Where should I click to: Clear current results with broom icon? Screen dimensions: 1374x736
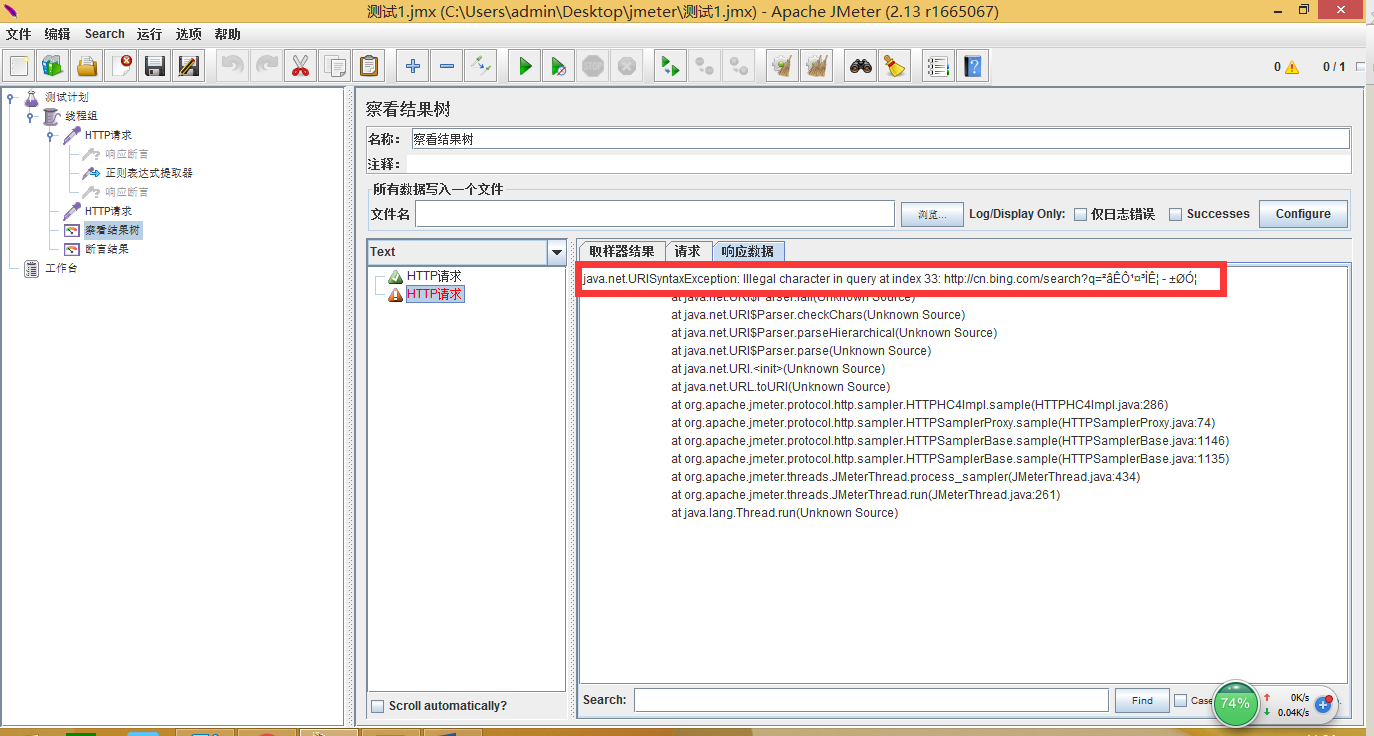783,67
